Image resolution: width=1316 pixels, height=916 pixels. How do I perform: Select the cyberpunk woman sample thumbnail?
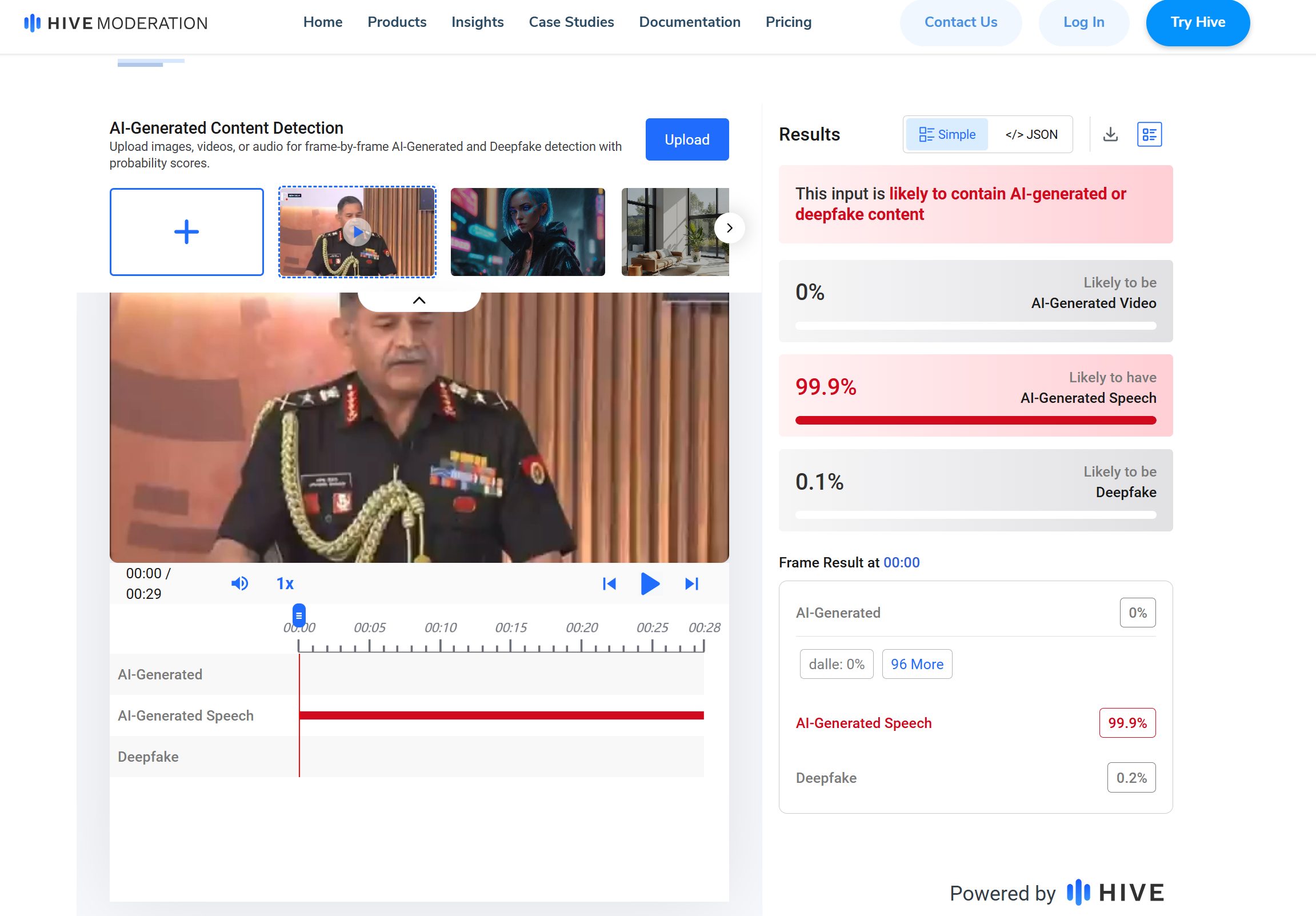coord(527,231)
